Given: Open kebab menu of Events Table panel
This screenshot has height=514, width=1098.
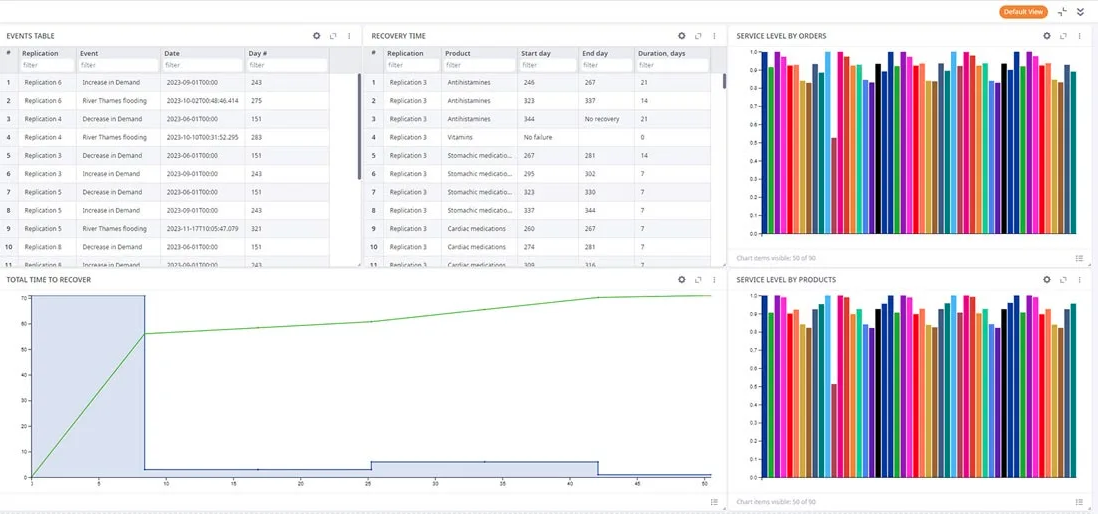Looking at the screenshot, I should coord(349,36).
